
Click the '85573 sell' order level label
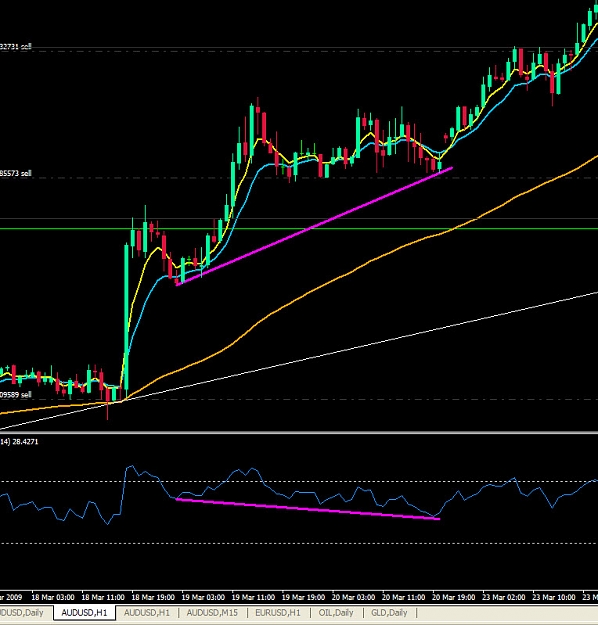[16, 173]
